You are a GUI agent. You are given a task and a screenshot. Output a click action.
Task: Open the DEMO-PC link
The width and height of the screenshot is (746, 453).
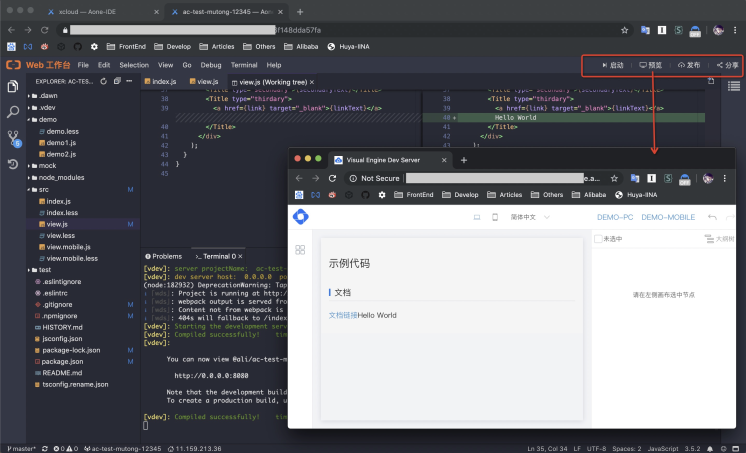(615, 217)
